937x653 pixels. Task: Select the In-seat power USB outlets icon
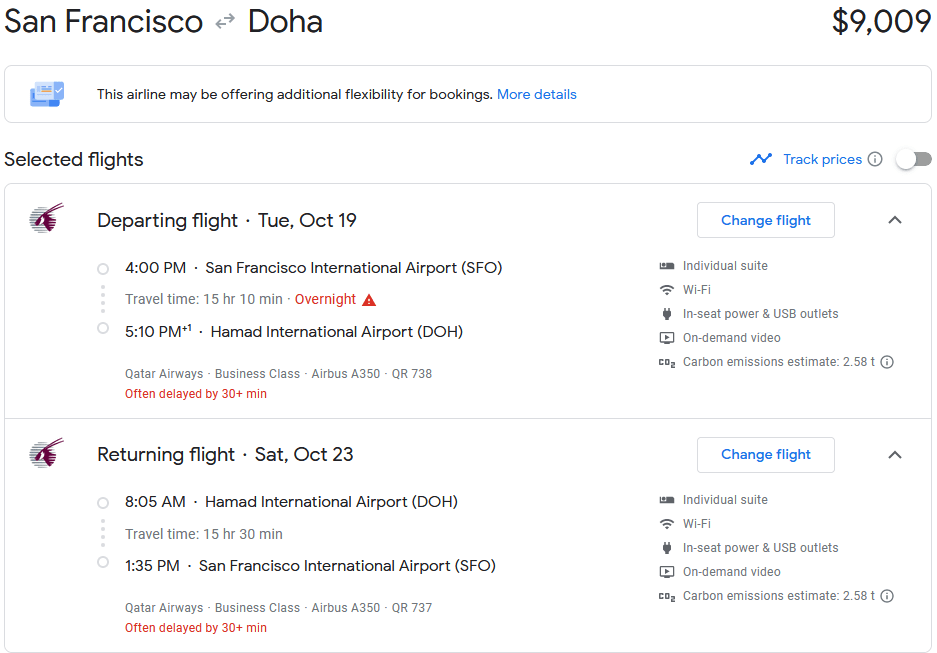[x=666, y=312]
